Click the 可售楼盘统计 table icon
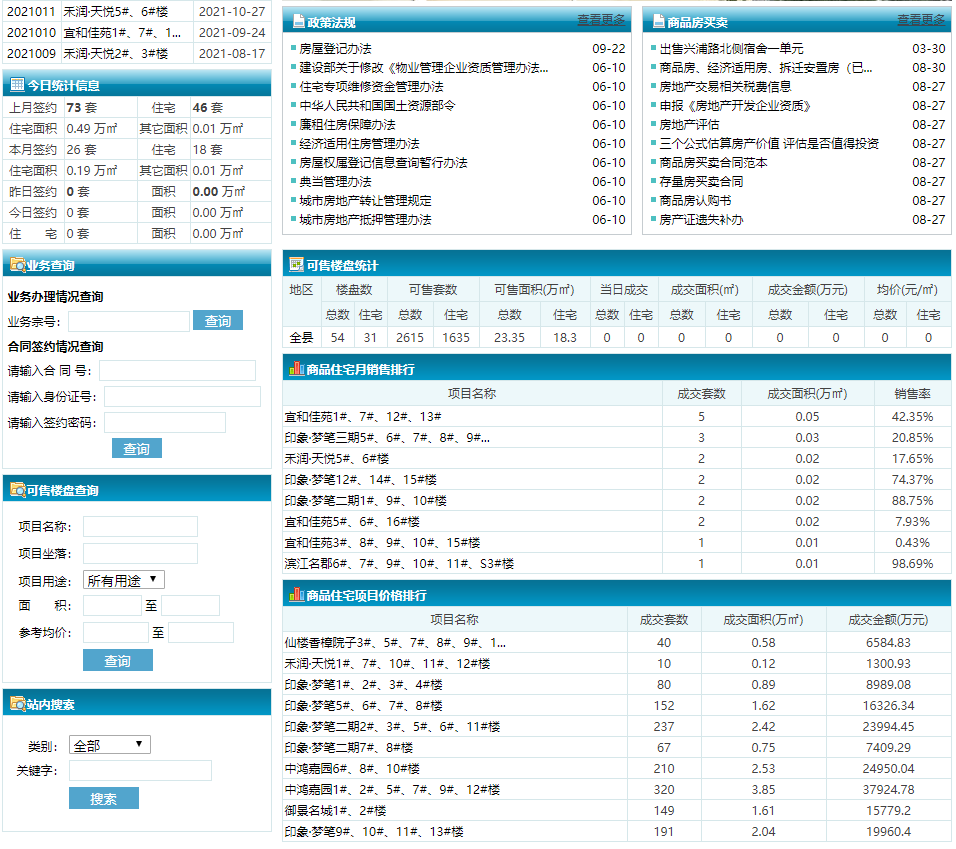Viewport: 956px width, 849px height. pos(296,265)
